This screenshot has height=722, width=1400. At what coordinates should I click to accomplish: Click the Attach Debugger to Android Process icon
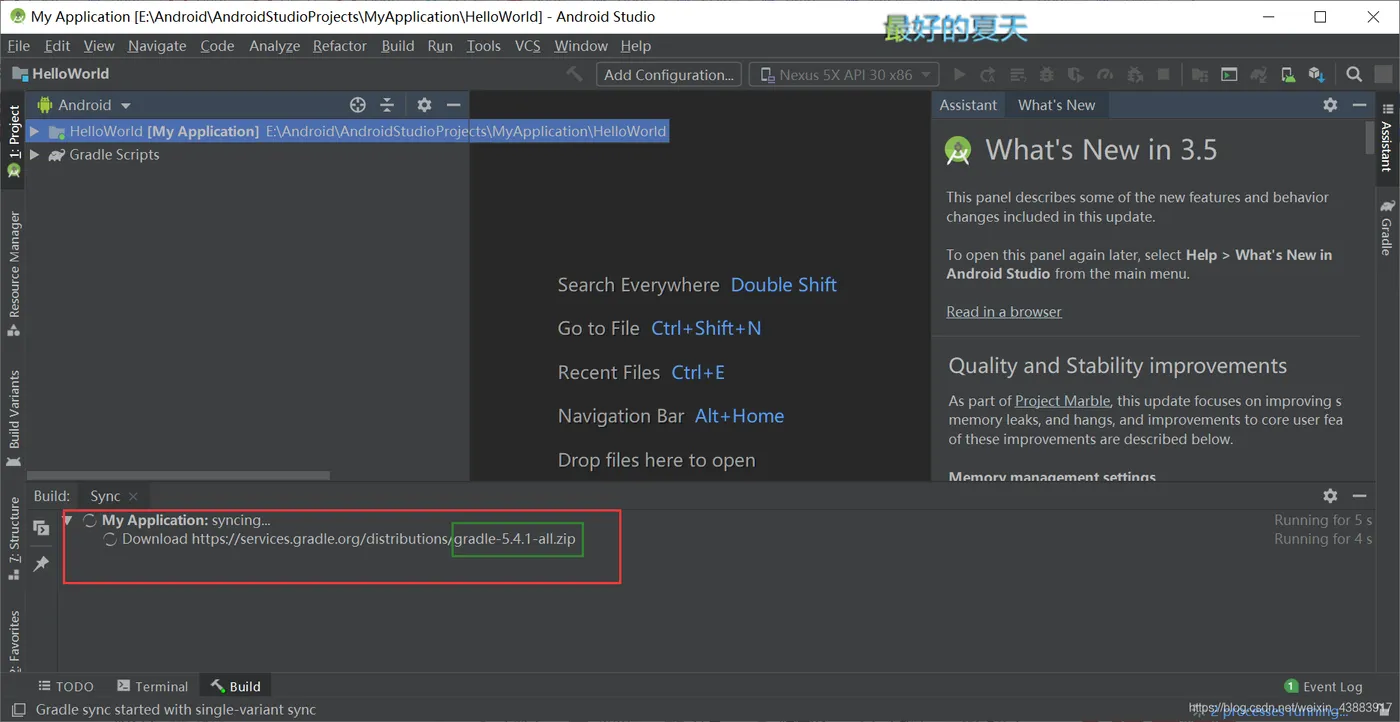[x=1135, y=74]
